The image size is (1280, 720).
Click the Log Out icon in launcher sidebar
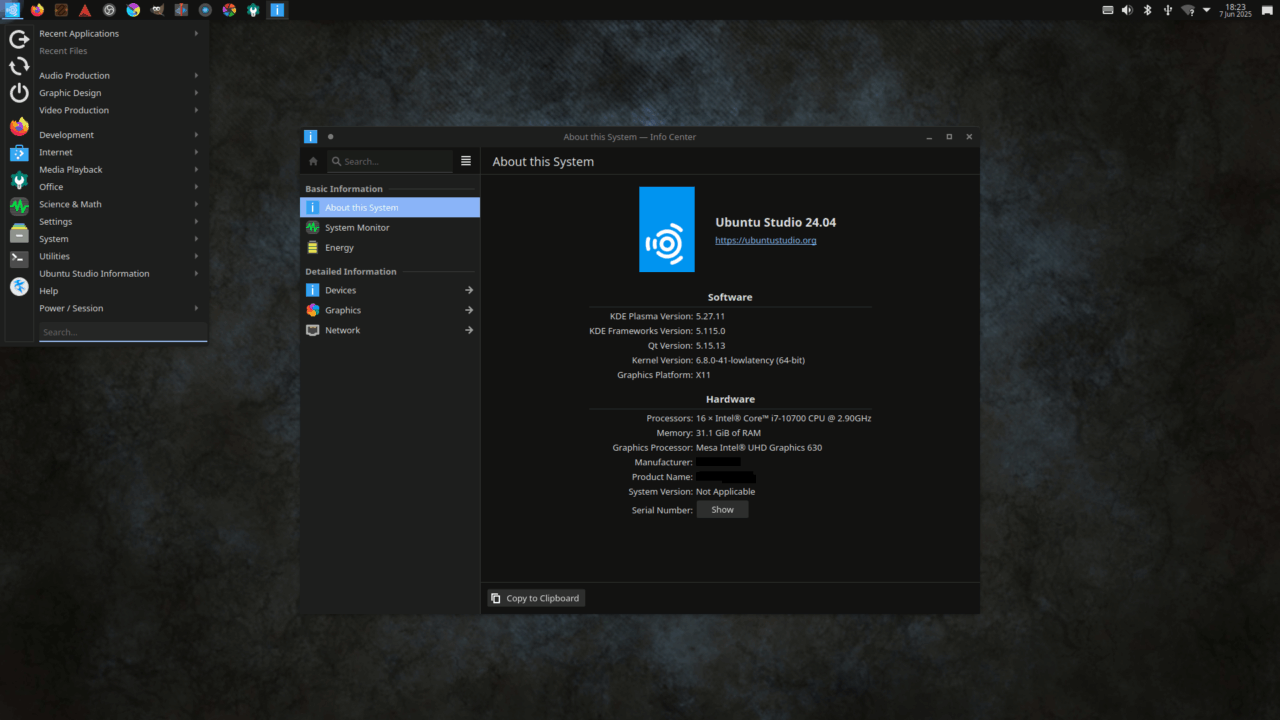click(x=19, y=40)
